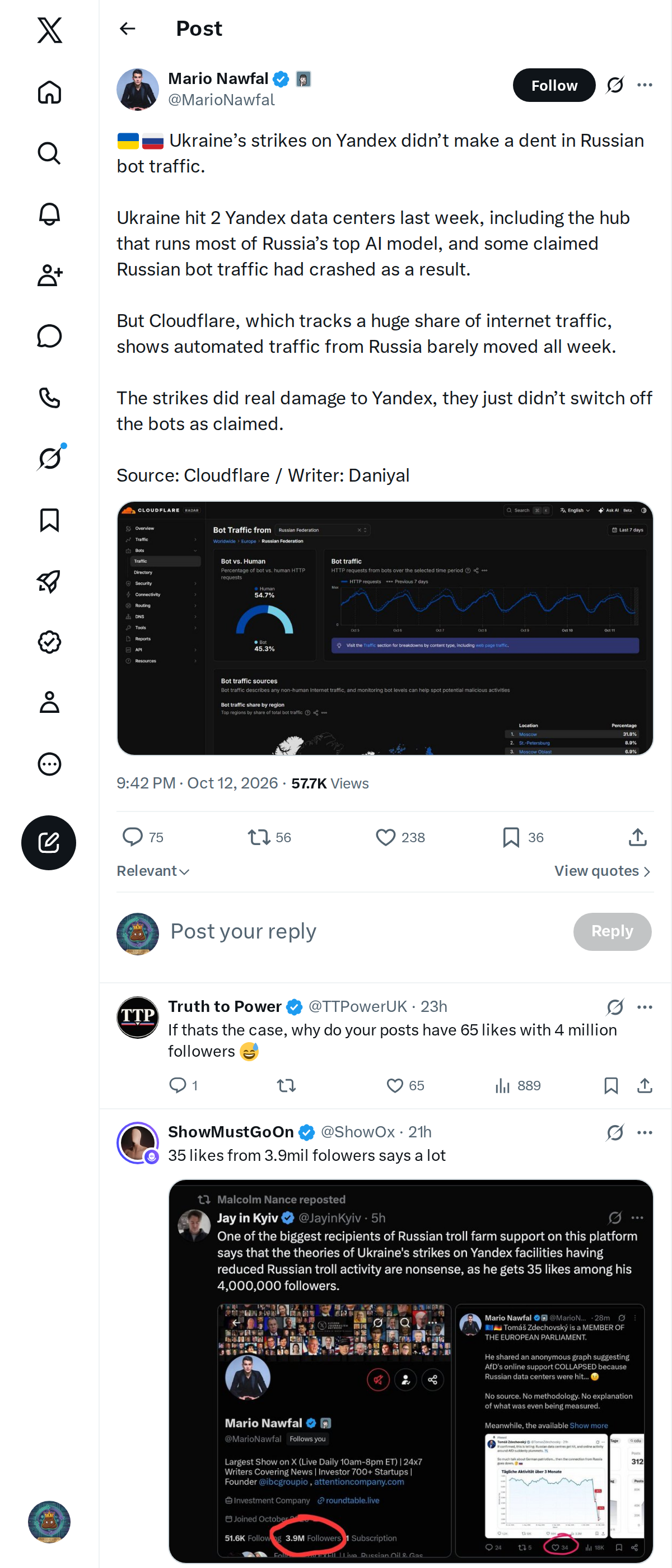Open the compose post button
672x1568 pixels.
click(49, 842)
